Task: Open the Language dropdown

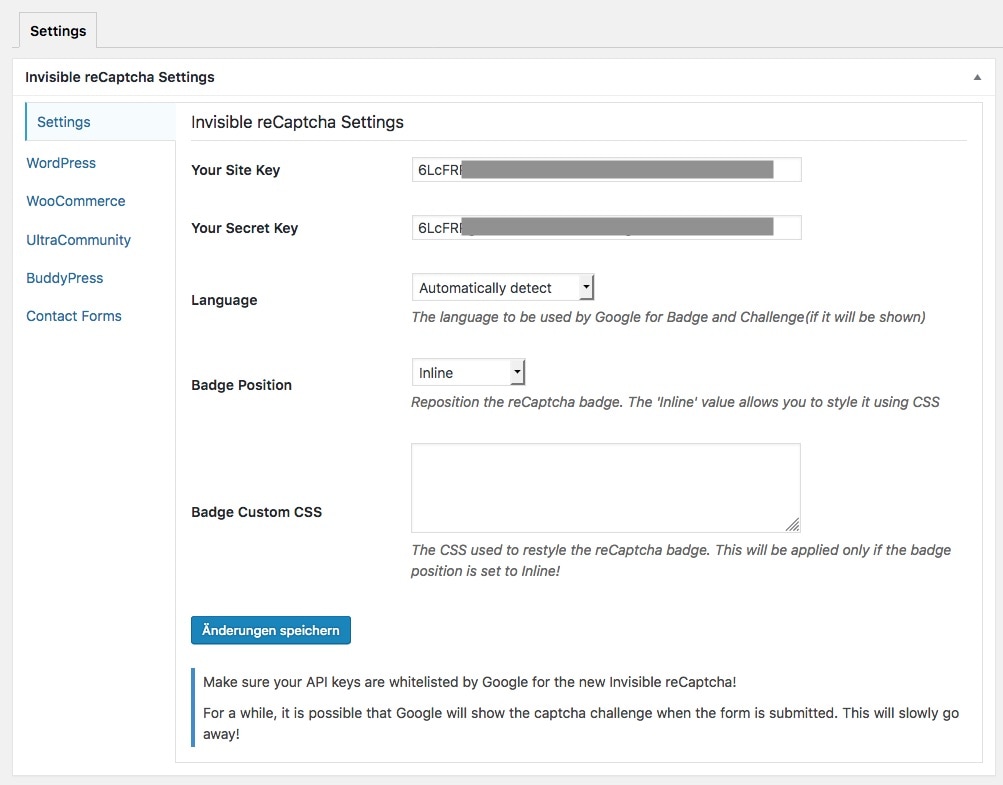Action: [x=503, y=288]
